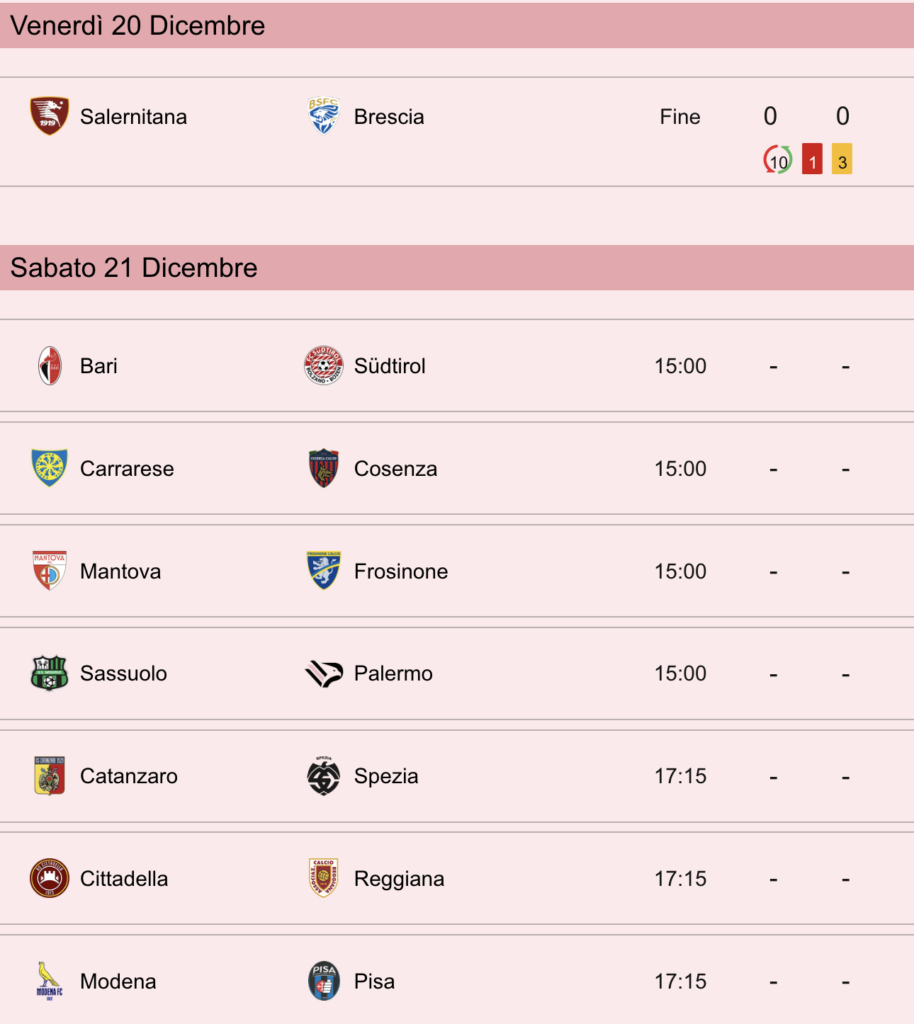Viewport: 914px width, 1024px height.
Task: Click the Cosenza club crest
Action: point(324,468)
